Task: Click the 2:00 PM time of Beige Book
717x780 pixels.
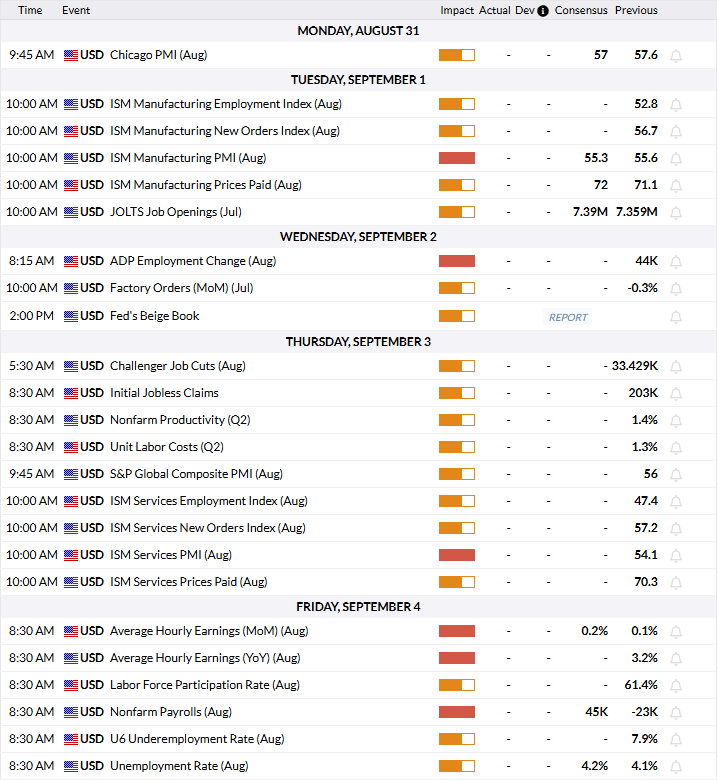Action: [31, 316]
